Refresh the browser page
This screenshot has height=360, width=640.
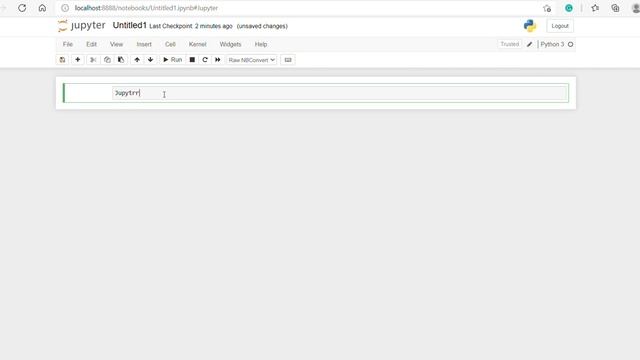coord(22,8)
